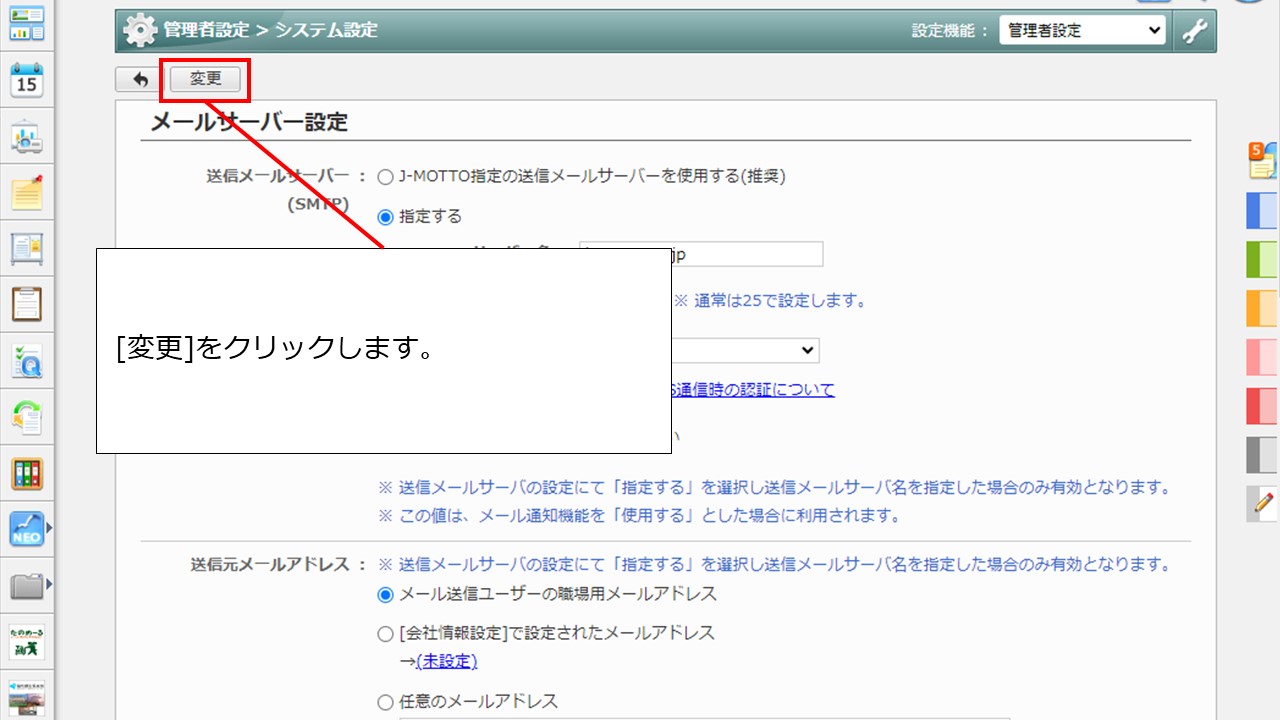Open the document with magnifier sidebar icon
The width and height of the screenshot is (1280, 720).
27,361
